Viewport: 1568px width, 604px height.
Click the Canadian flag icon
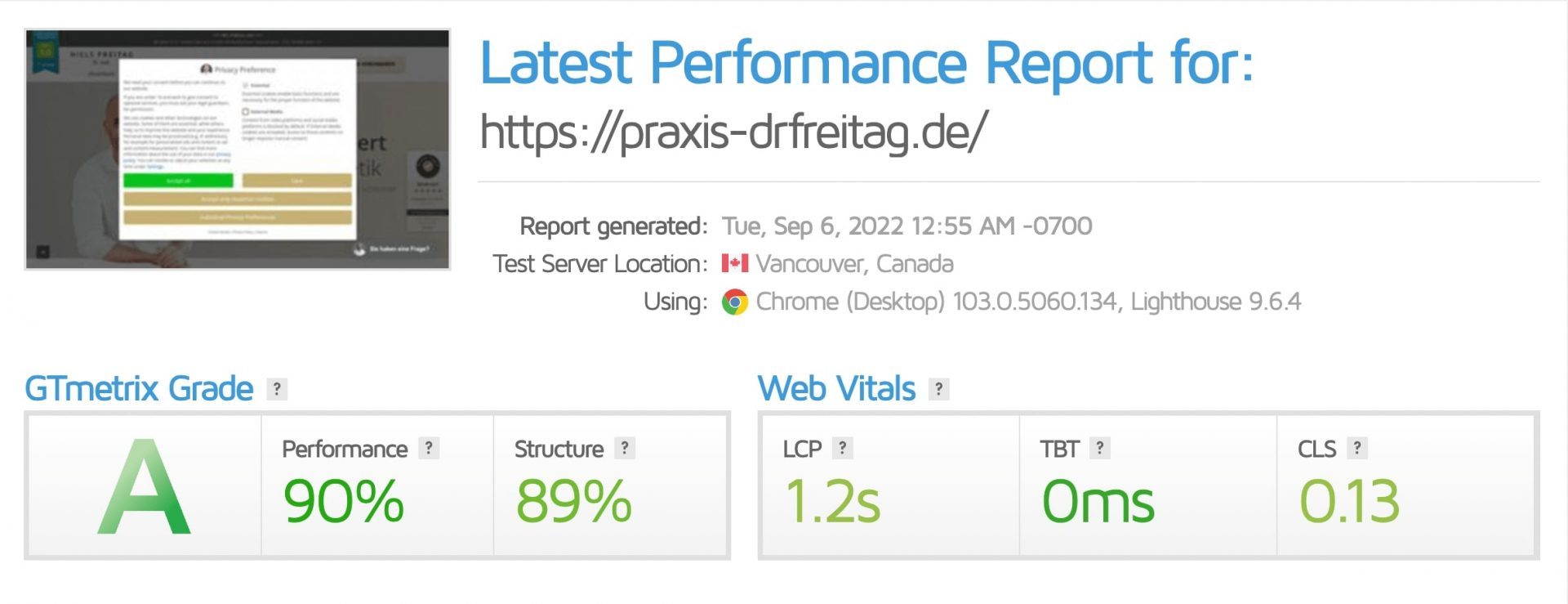point(735,263)
